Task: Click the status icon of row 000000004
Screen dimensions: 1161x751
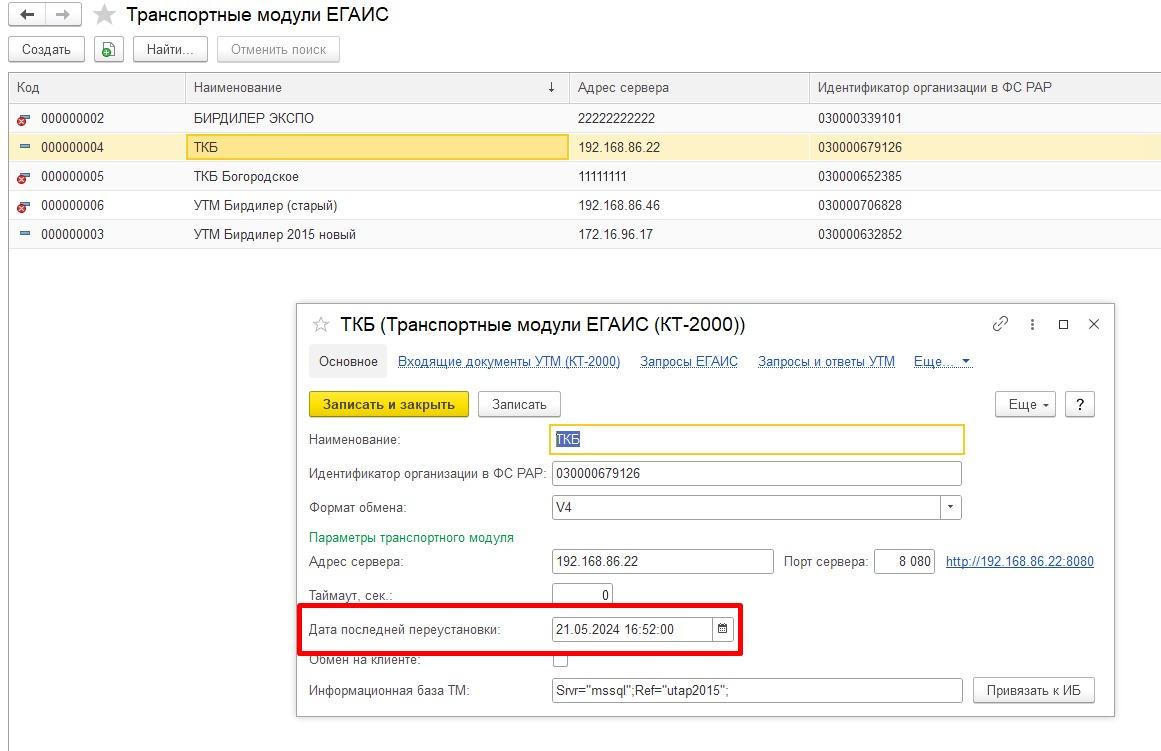Action: click(24, 147)
